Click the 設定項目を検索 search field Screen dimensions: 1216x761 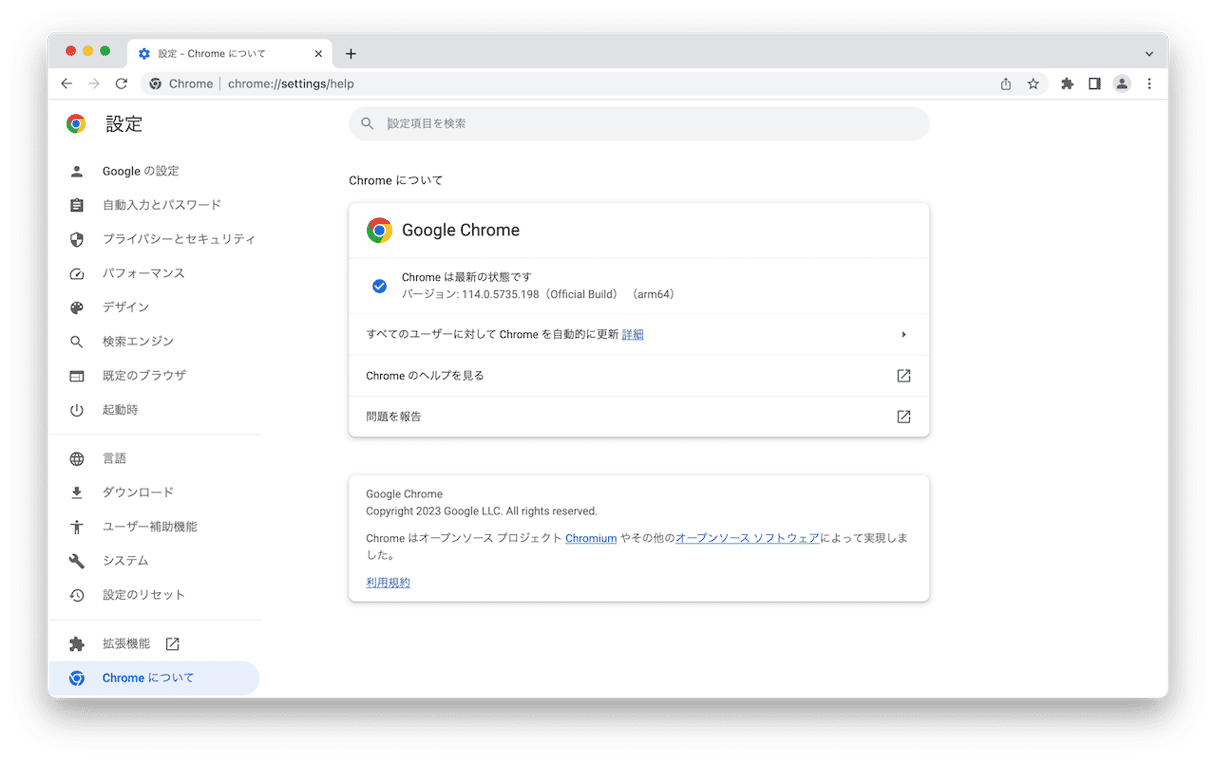coord(639,123)
